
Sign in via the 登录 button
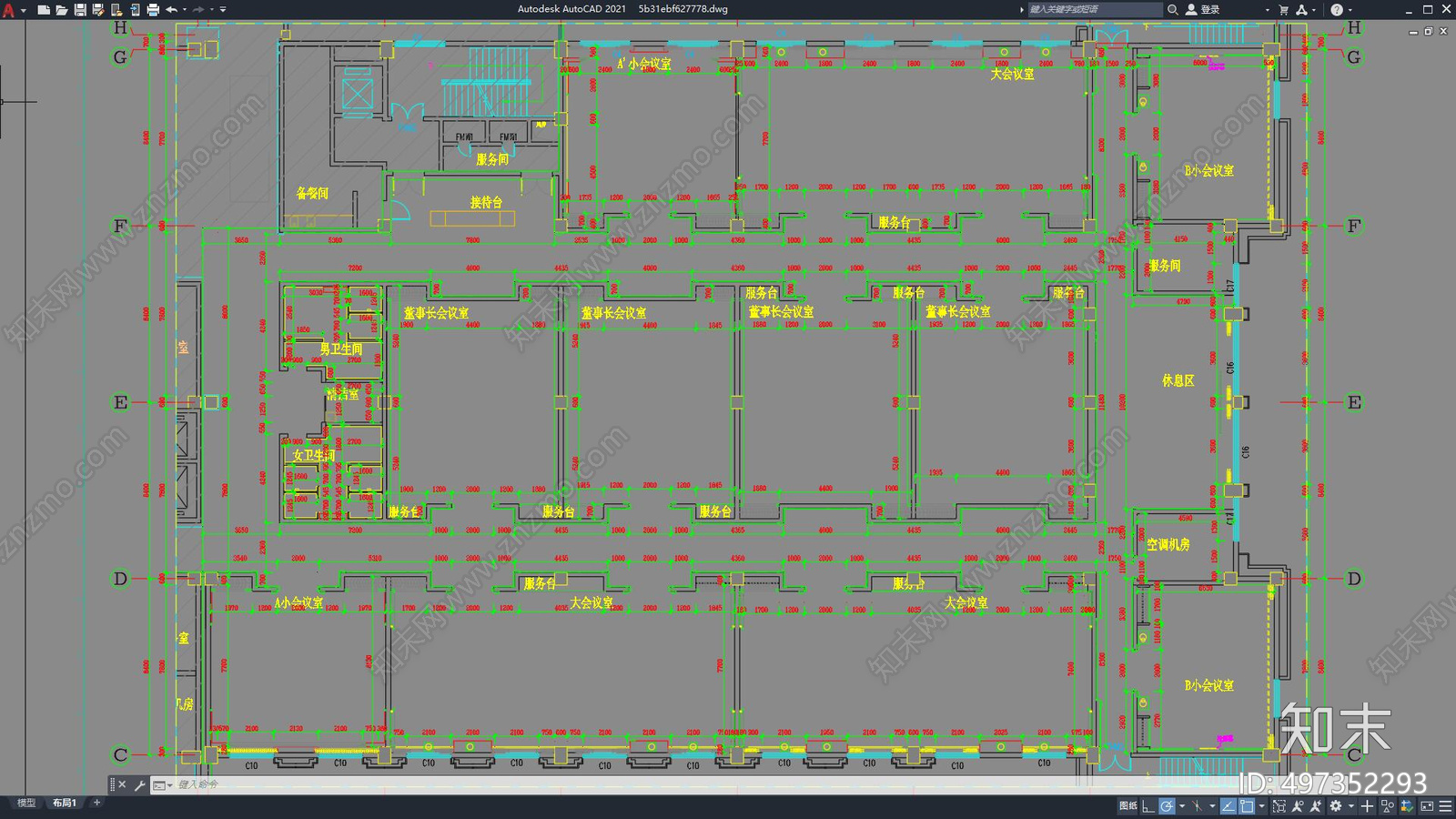[1203, 9]
